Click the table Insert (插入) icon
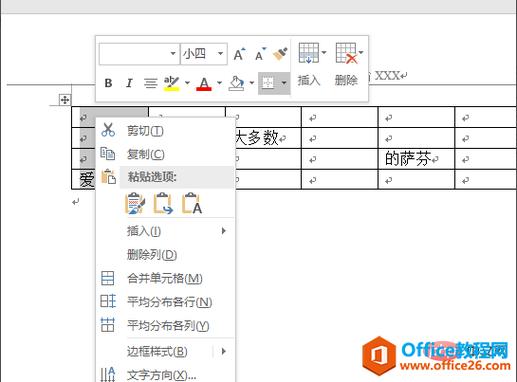Screen dimensions: 517x382 [309, 53]
